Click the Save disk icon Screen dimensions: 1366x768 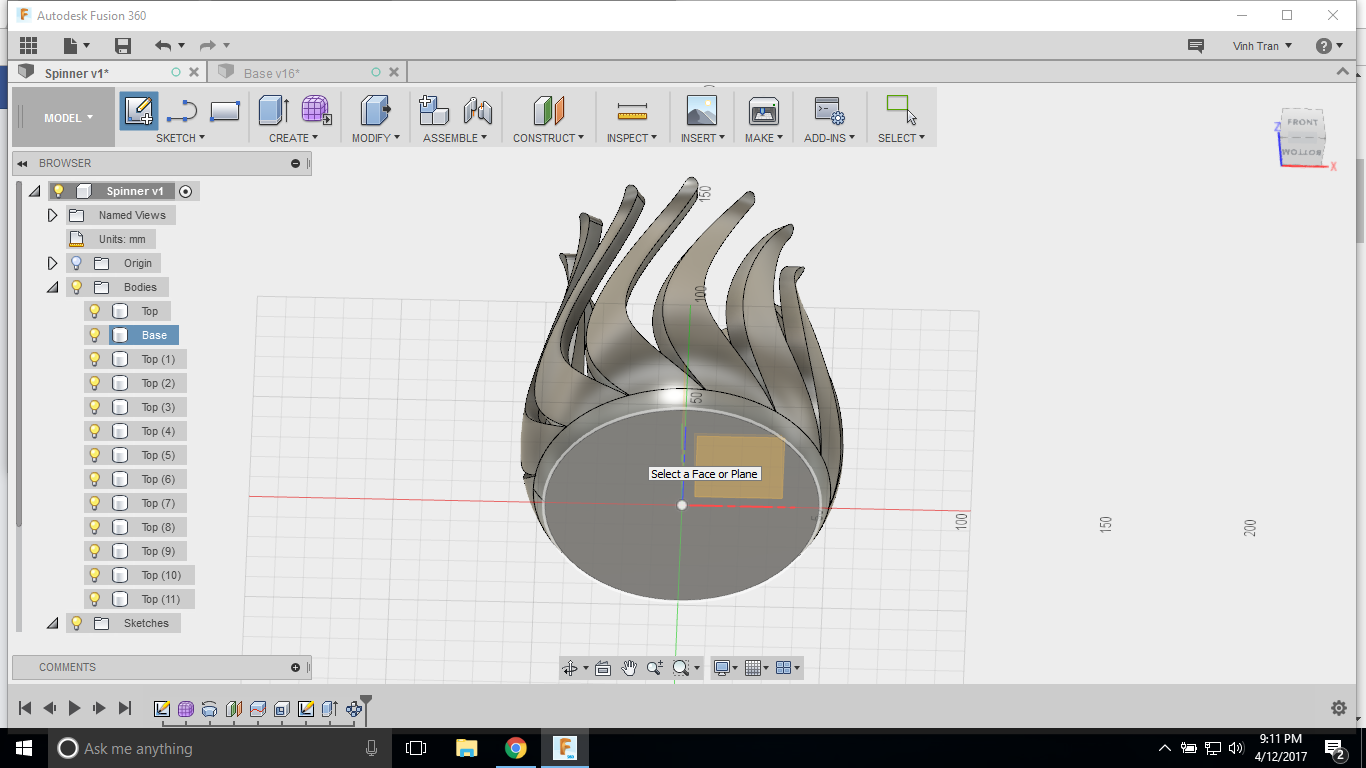point(123,45)
